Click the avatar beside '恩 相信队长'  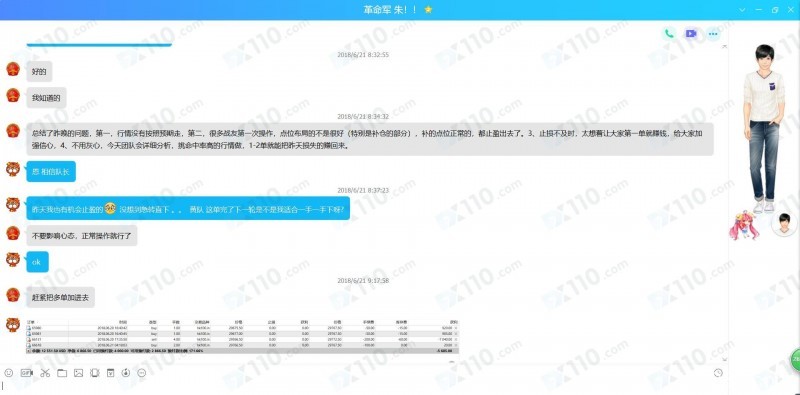(13, 169)
